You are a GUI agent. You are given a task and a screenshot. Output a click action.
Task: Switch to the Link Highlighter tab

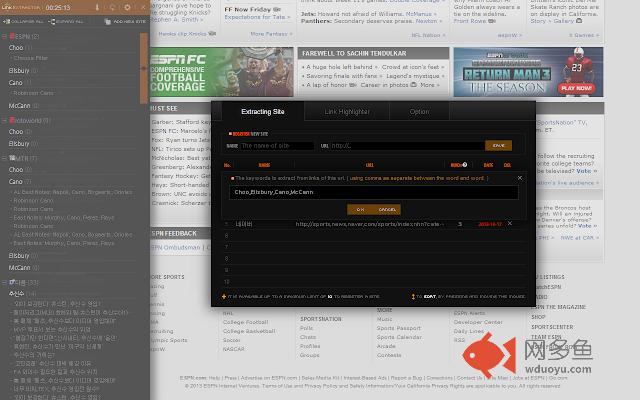click(344, 112)
